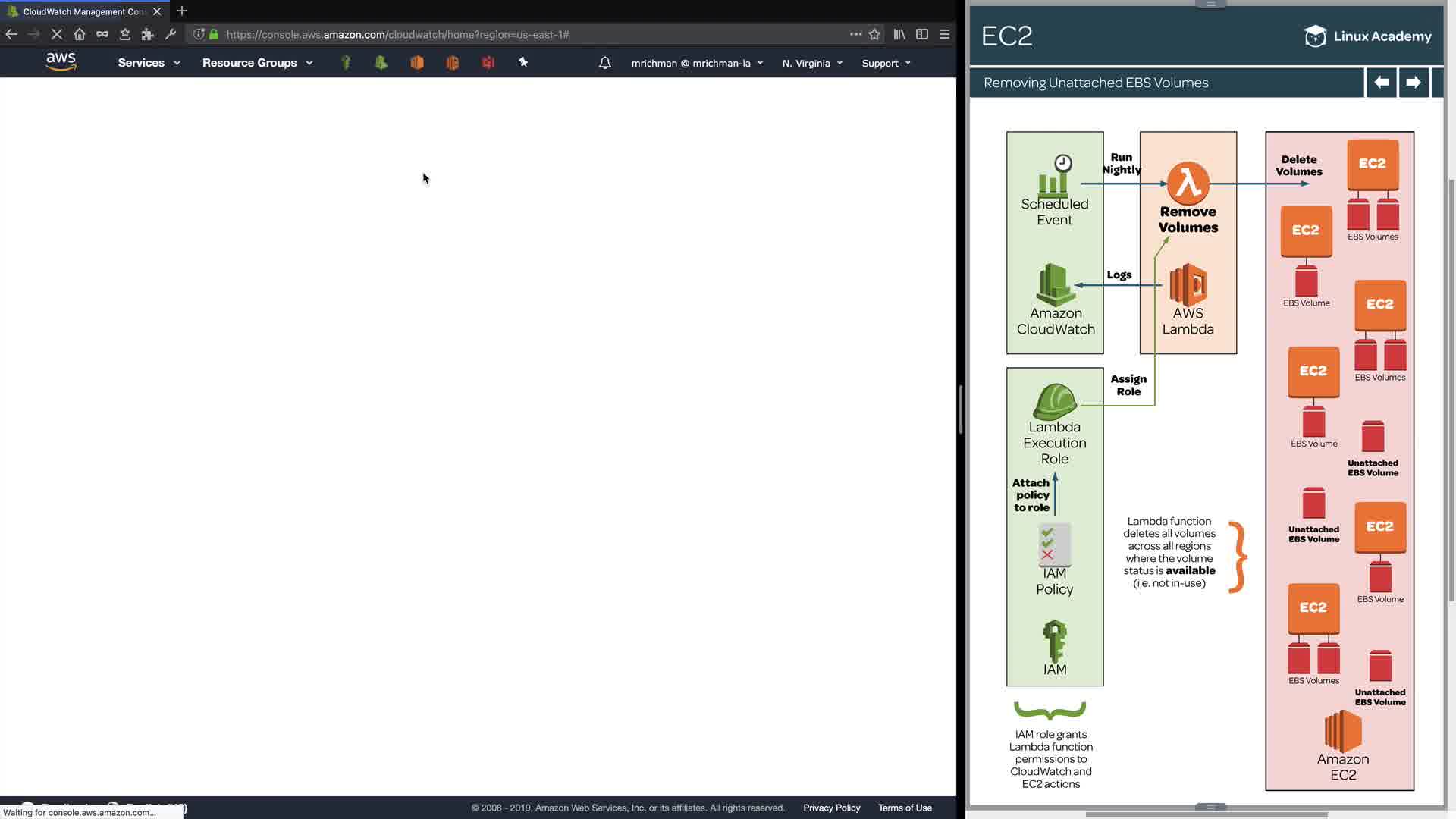1456x819 pixels.
Task: Open the notifications bell
Action: (x=604, y=63)
